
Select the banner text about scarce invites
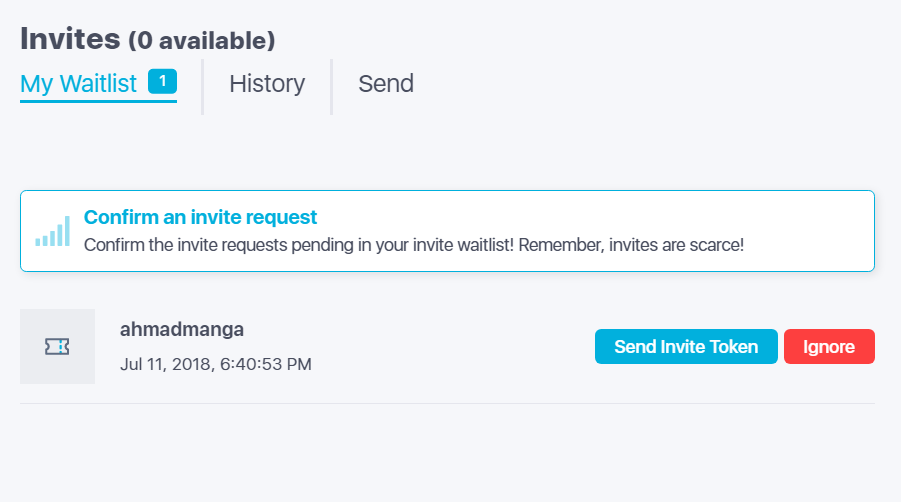414,245
